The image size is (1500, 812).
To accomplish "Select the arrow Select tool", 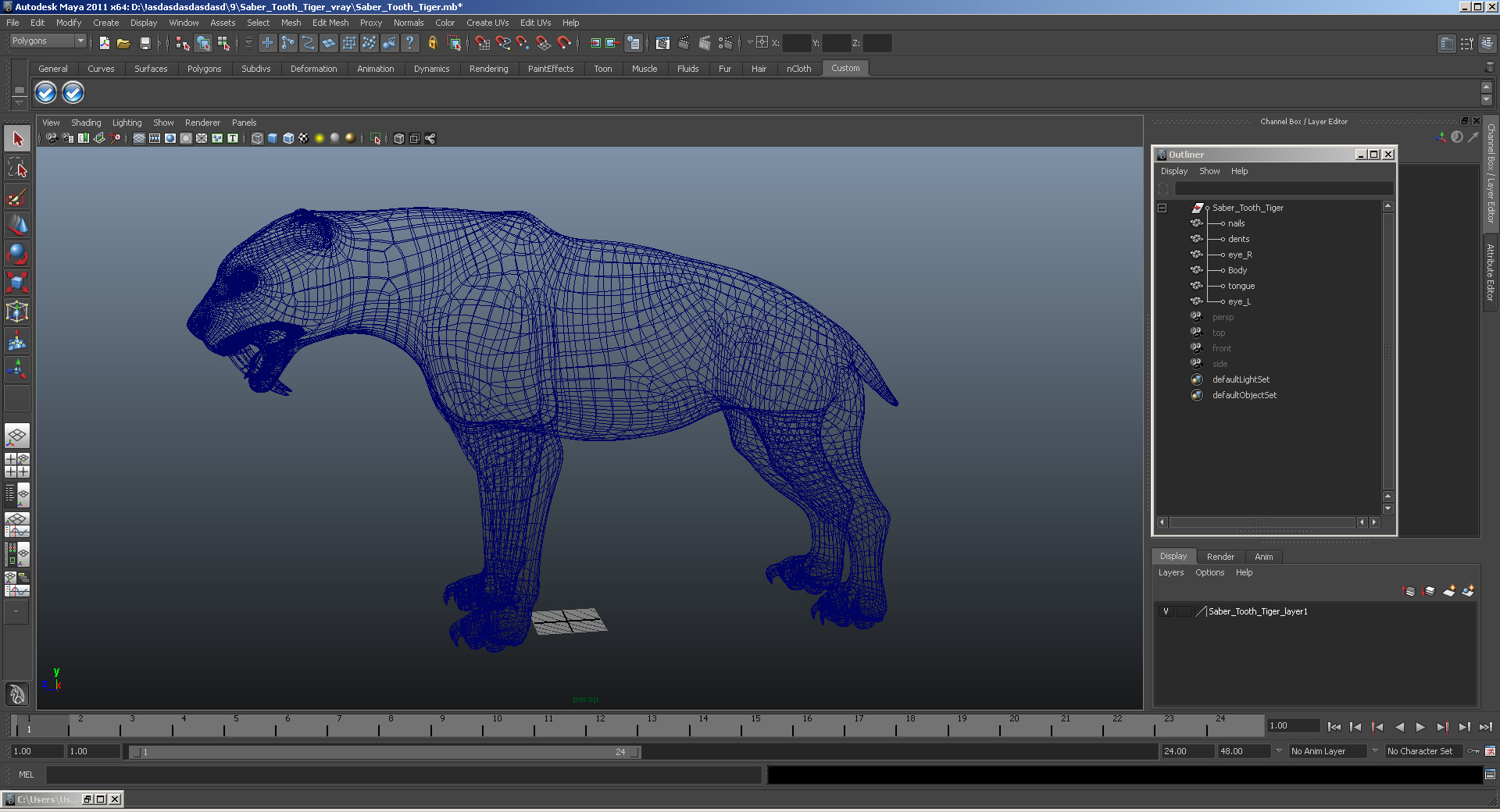I will tap(17, 139).
